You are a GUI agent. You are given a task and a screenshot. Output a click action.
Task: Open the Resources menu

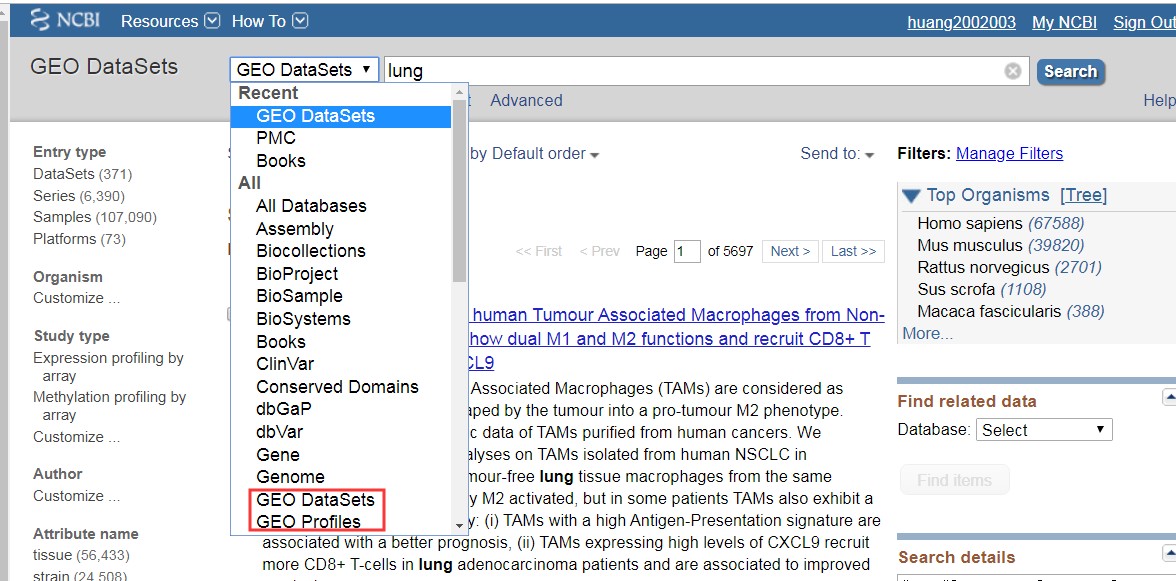click(170, 22)
